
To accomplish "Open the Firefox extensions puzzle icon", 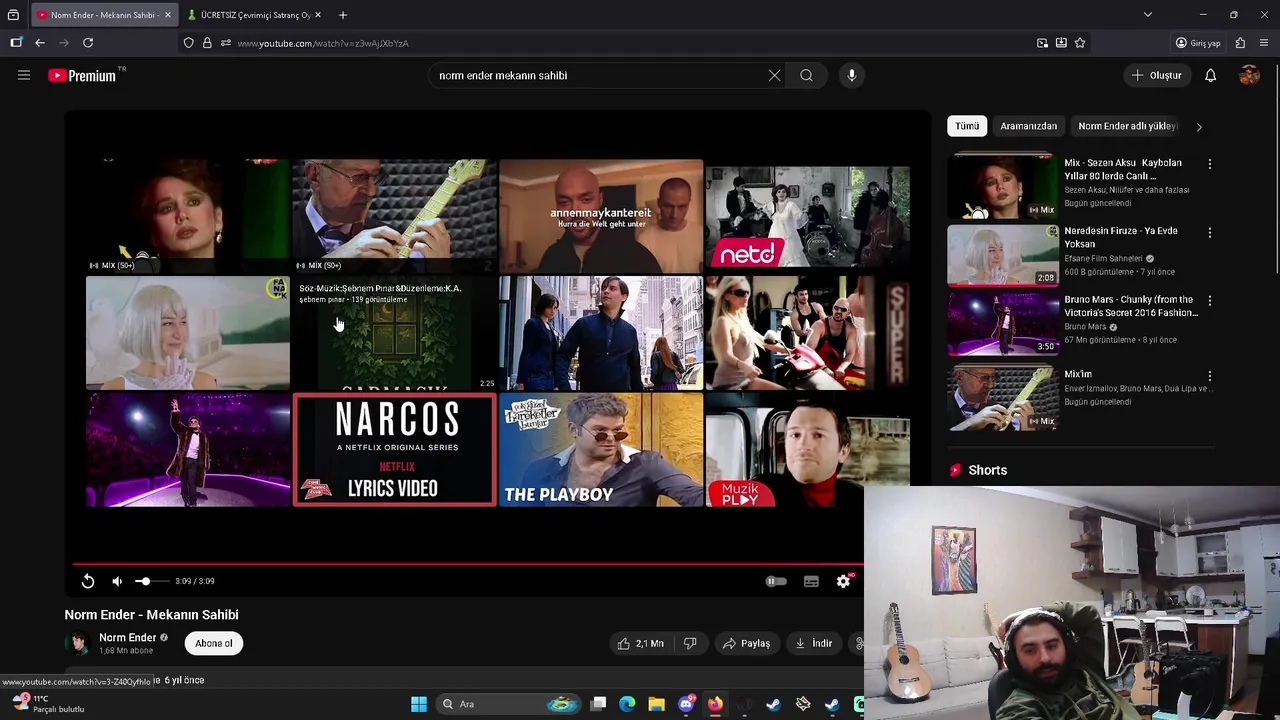I will point(1240,43).
